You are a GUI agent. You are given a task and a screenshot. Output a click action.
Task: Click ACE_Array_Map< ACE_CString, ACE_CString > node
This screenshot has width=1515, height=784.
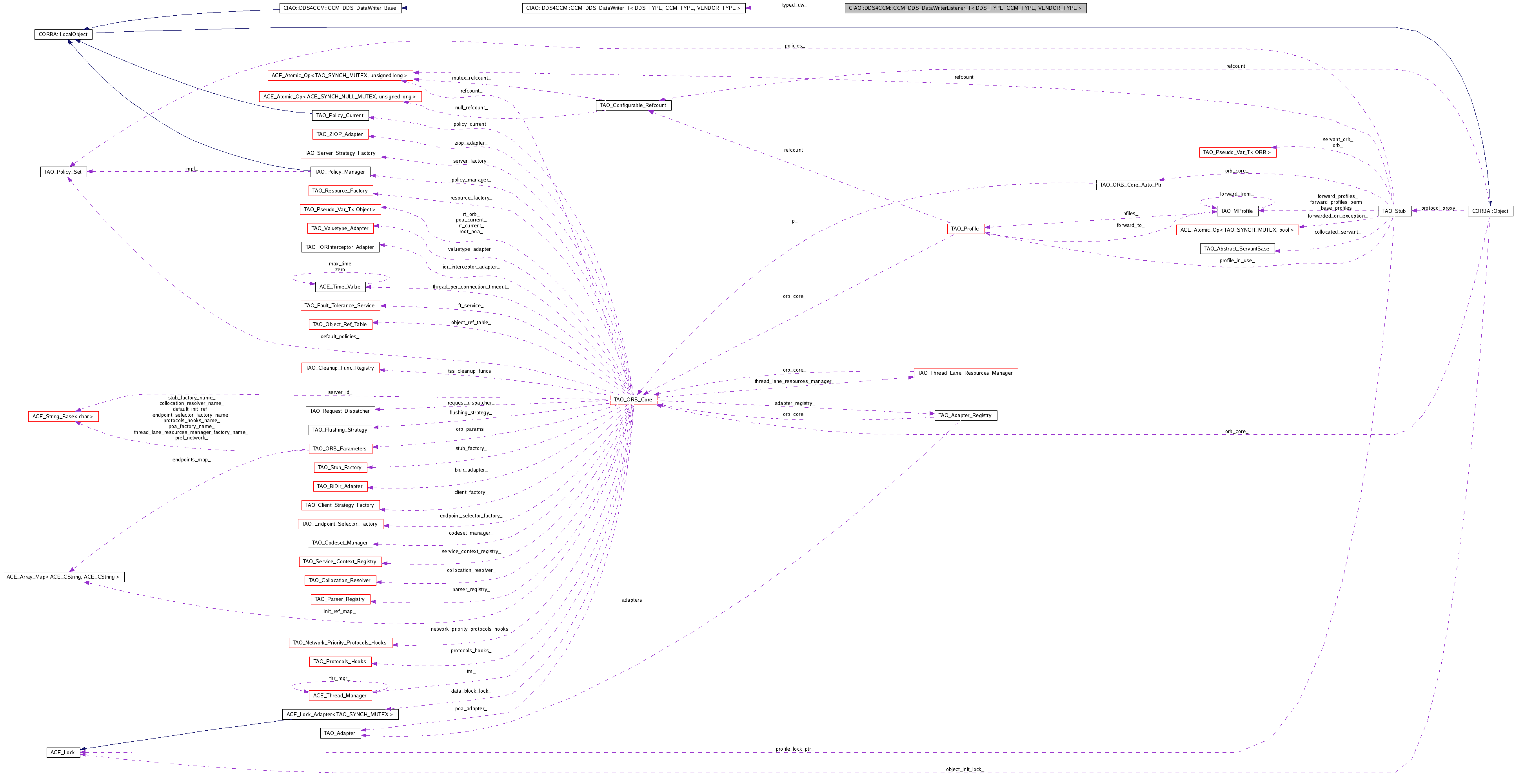(x=63, y=577)
